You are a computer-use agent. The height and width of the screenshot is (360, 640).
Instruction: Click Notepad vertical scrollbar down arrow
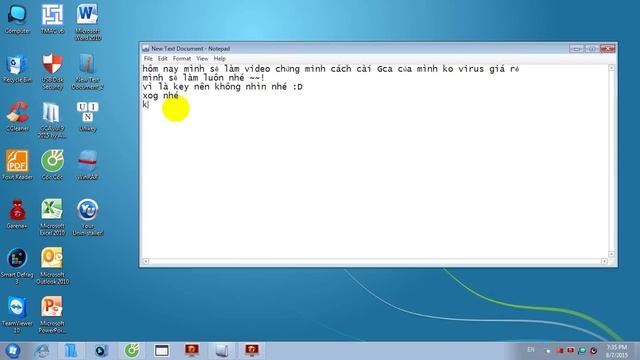click(x=611, y=254)
